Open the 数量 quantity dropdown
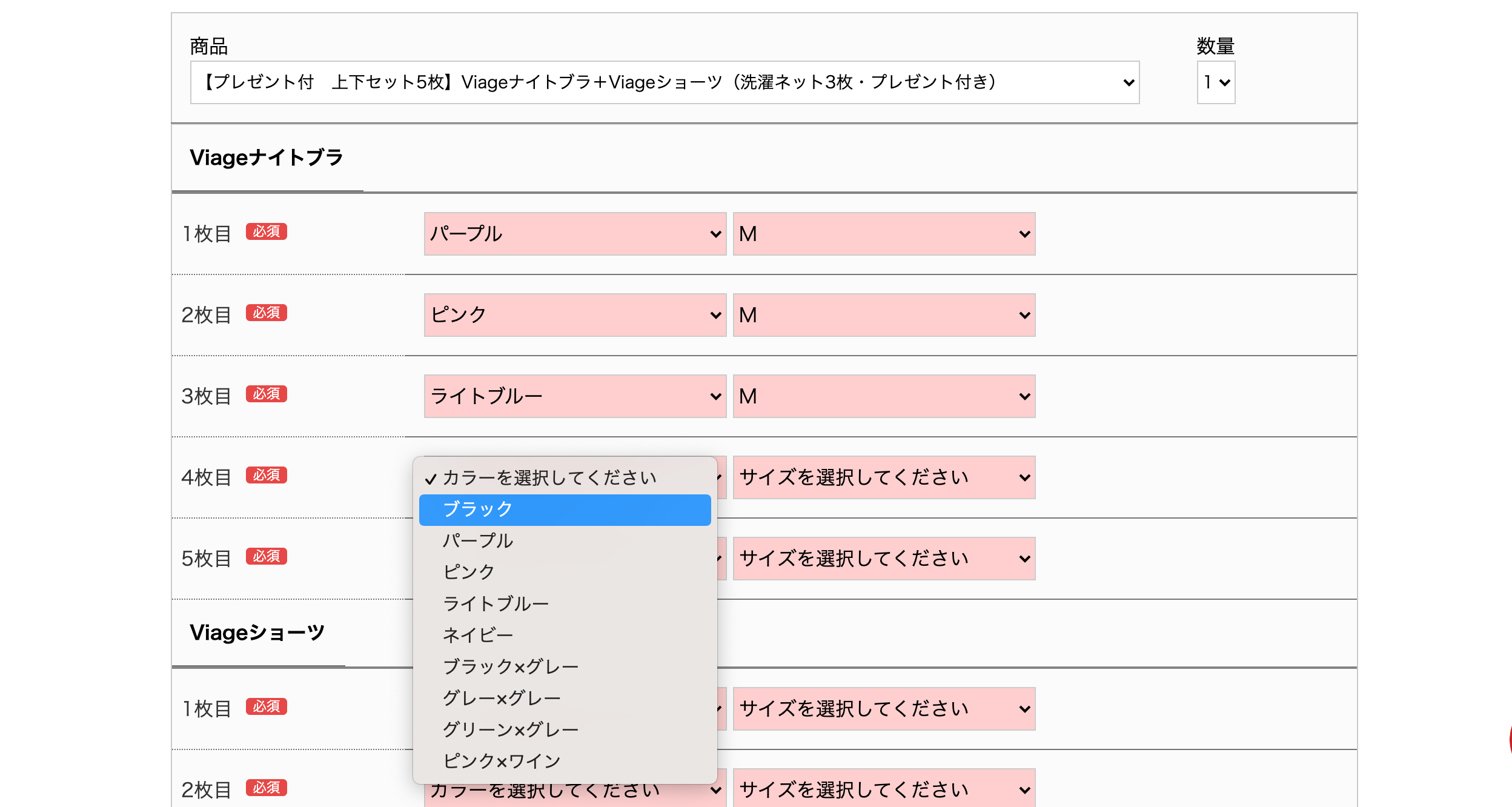 tap(1216, 82)
